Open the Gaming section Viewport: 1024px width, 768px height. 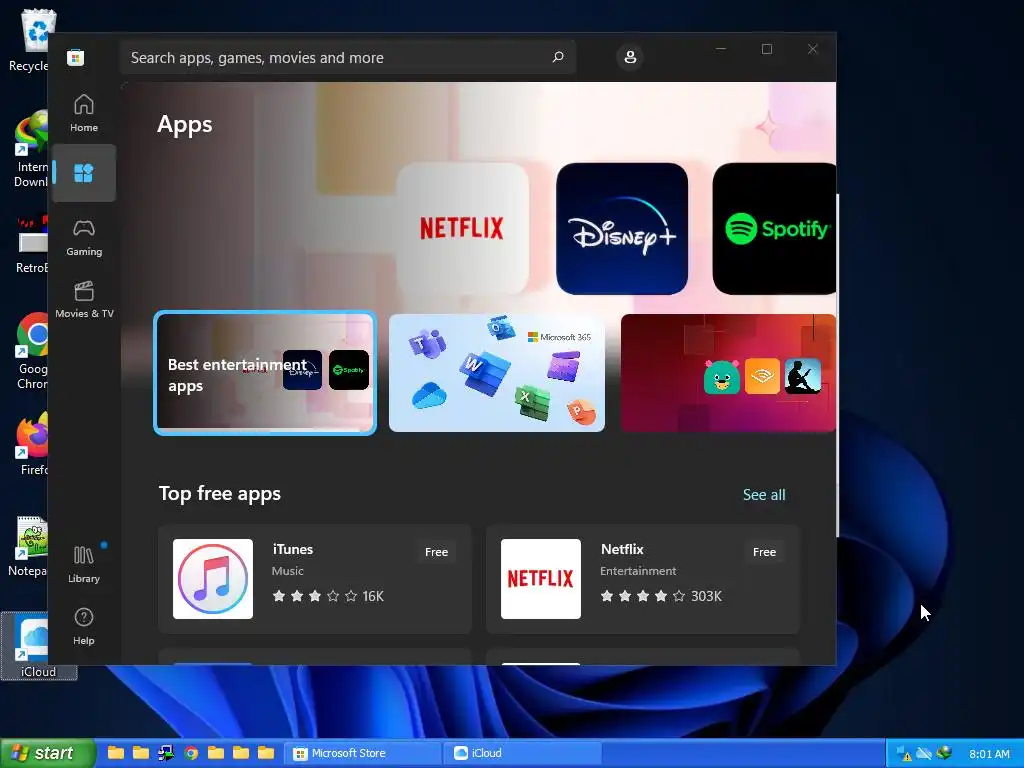[x=84, y=238]
